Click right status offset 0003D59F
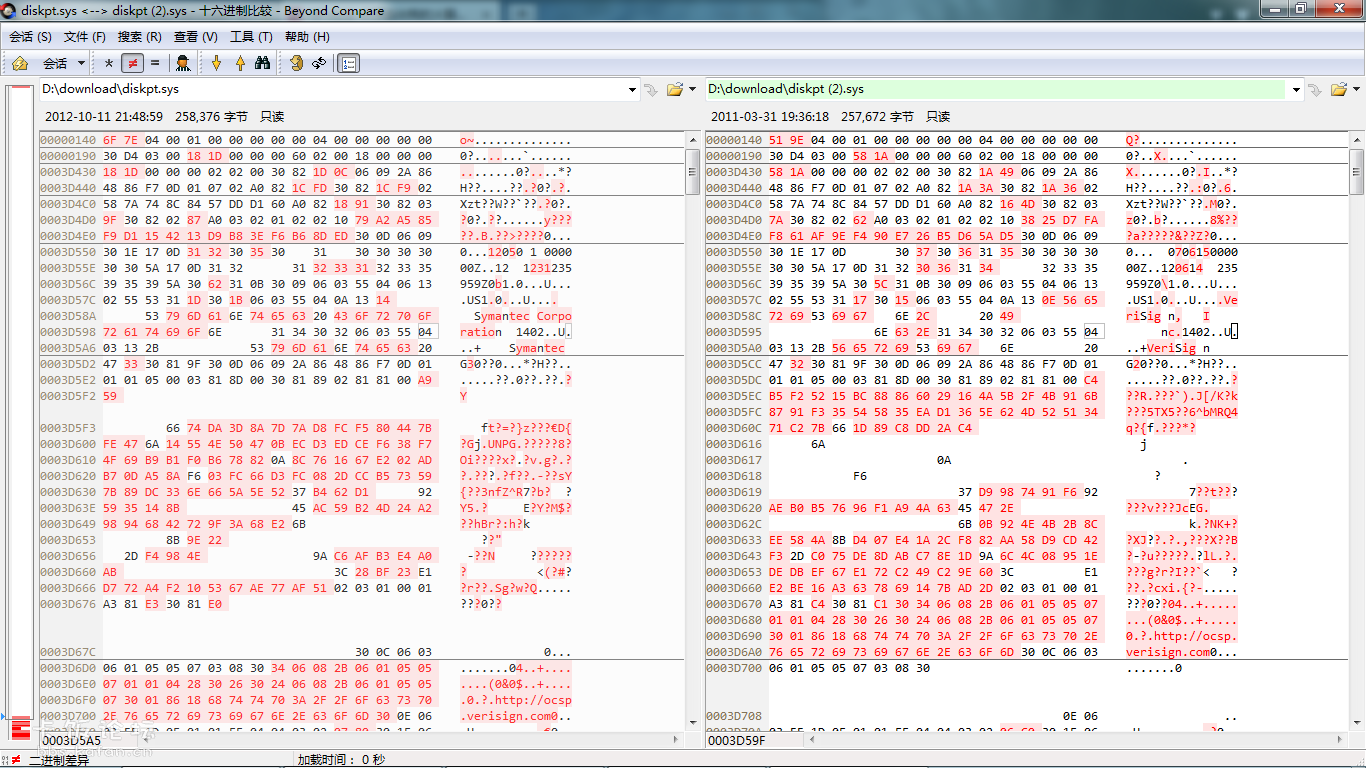 pos(737,741)
